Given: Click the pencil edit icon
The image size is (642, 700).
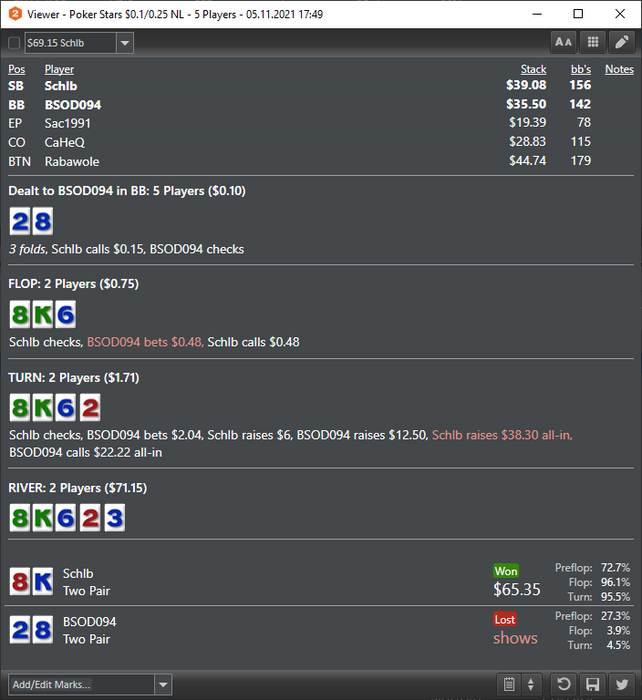Looking at the screenshot, I should coord(622,42).
